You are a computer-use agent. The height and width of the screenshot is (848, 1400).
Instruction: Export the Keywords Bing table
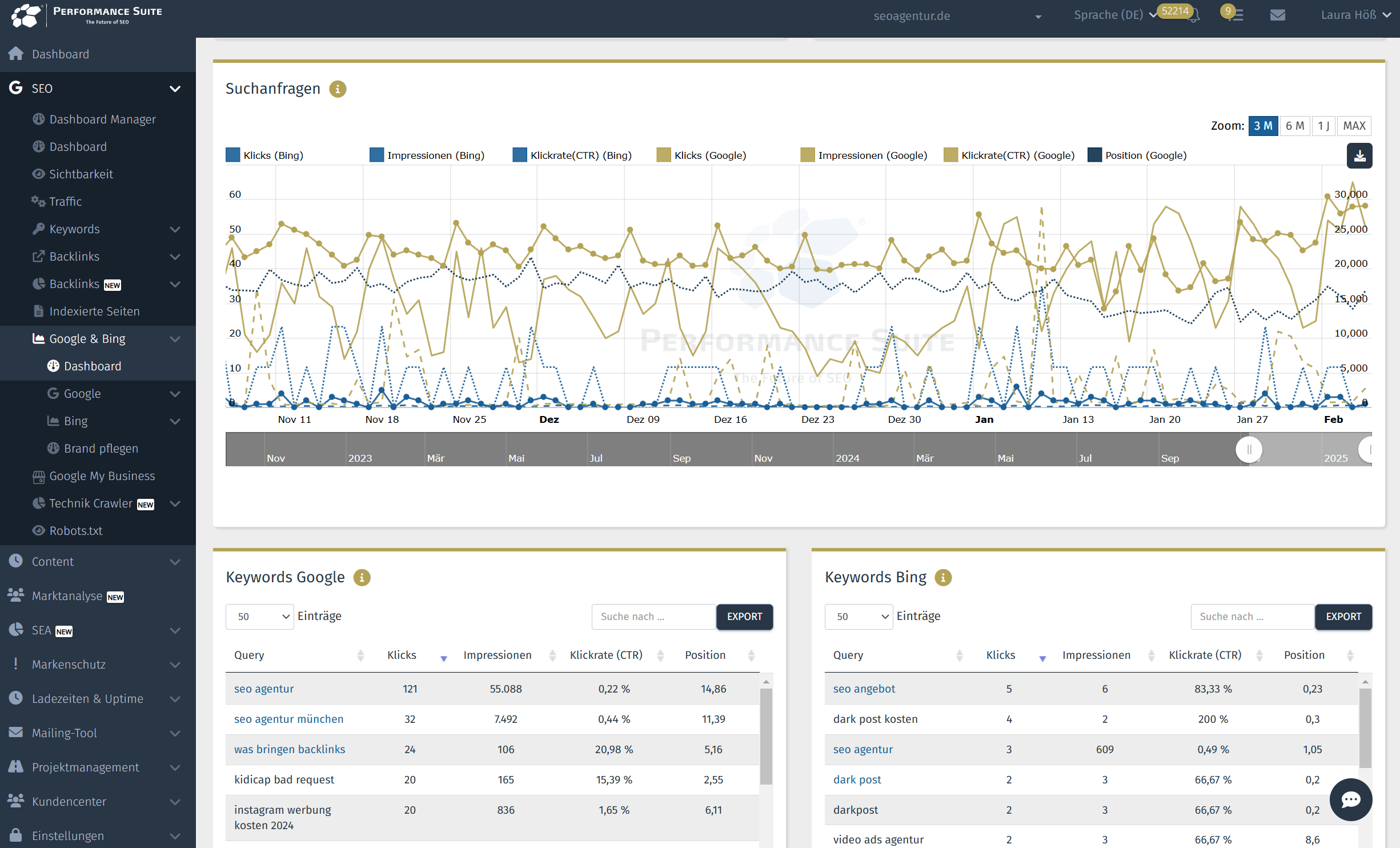[x=1343, y=617]
